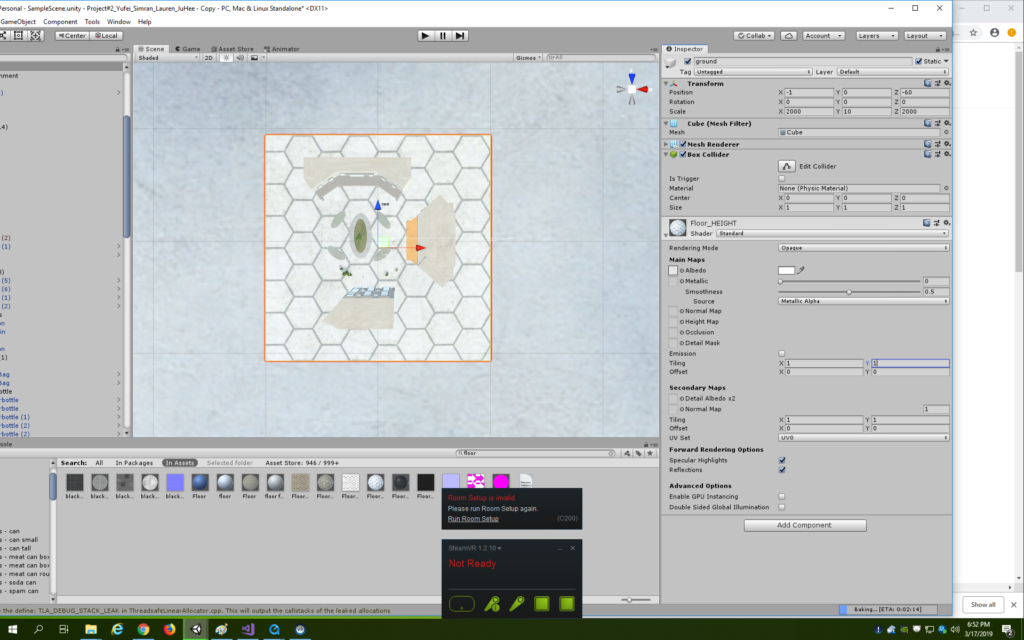Disable the Box Collider checkbox
The width and height of the screenshot is (1024, 640).
[x=683, y=155]
